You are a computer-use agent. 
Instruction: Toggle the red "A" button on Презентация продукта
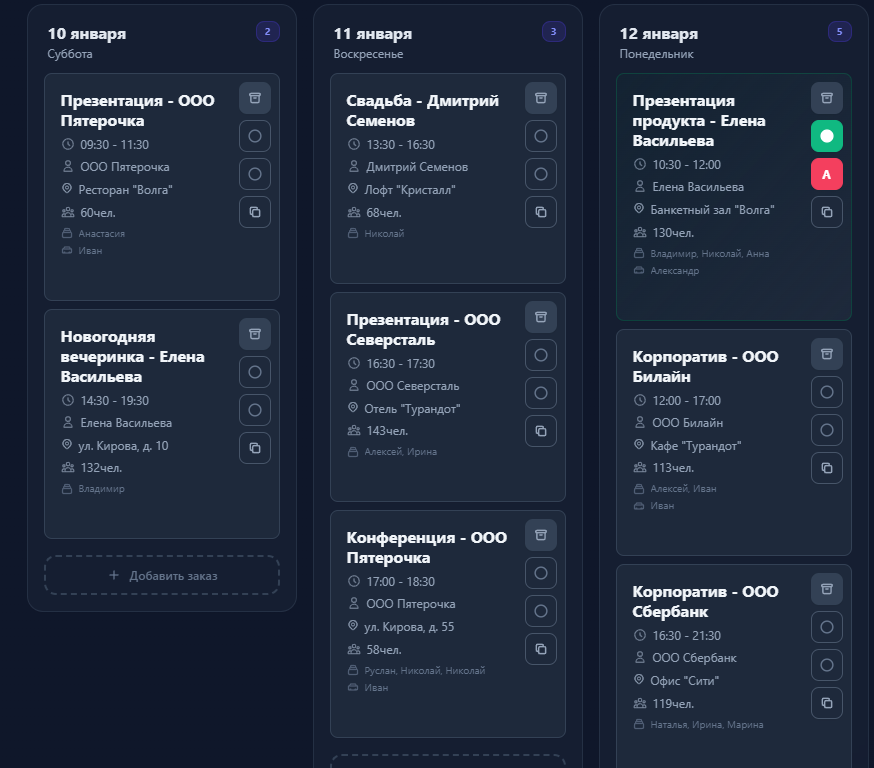[827, 174]
